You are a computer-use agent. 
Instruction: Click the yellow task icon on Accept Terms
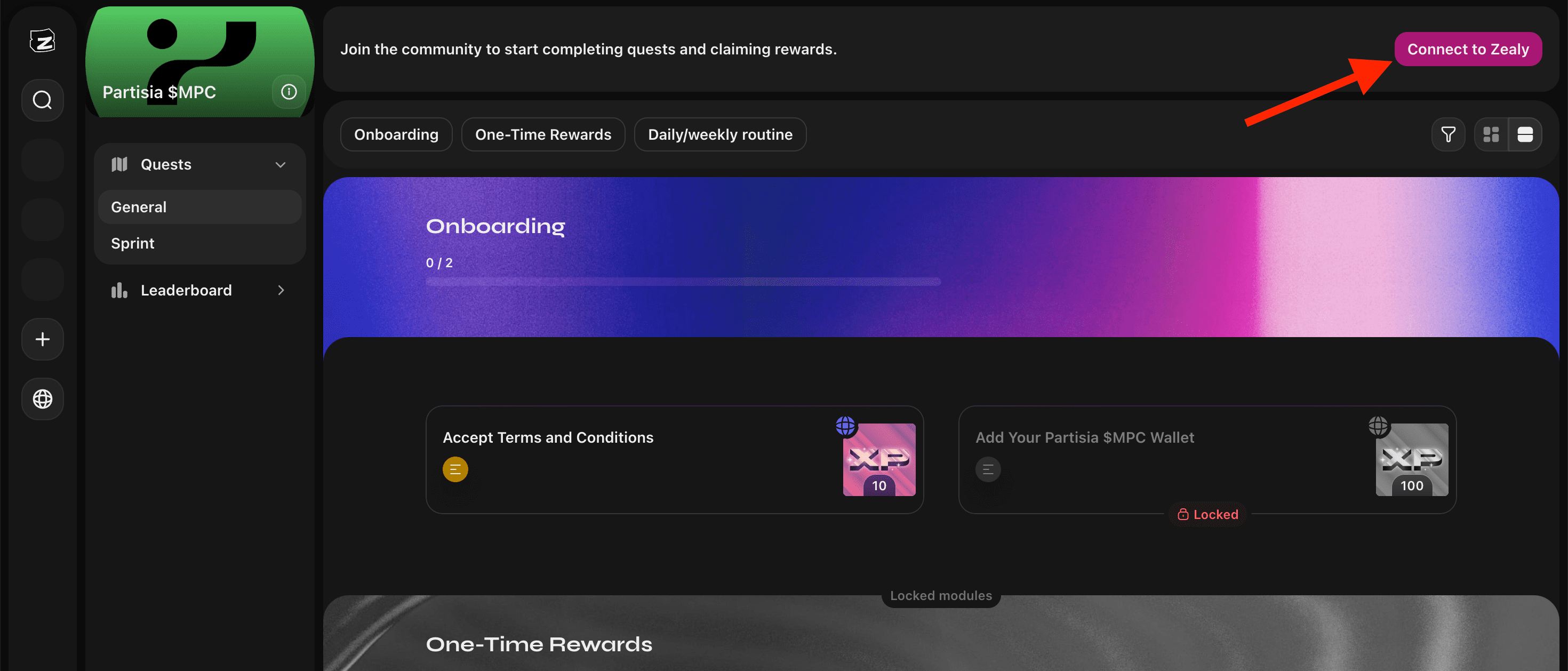point(455,469)
